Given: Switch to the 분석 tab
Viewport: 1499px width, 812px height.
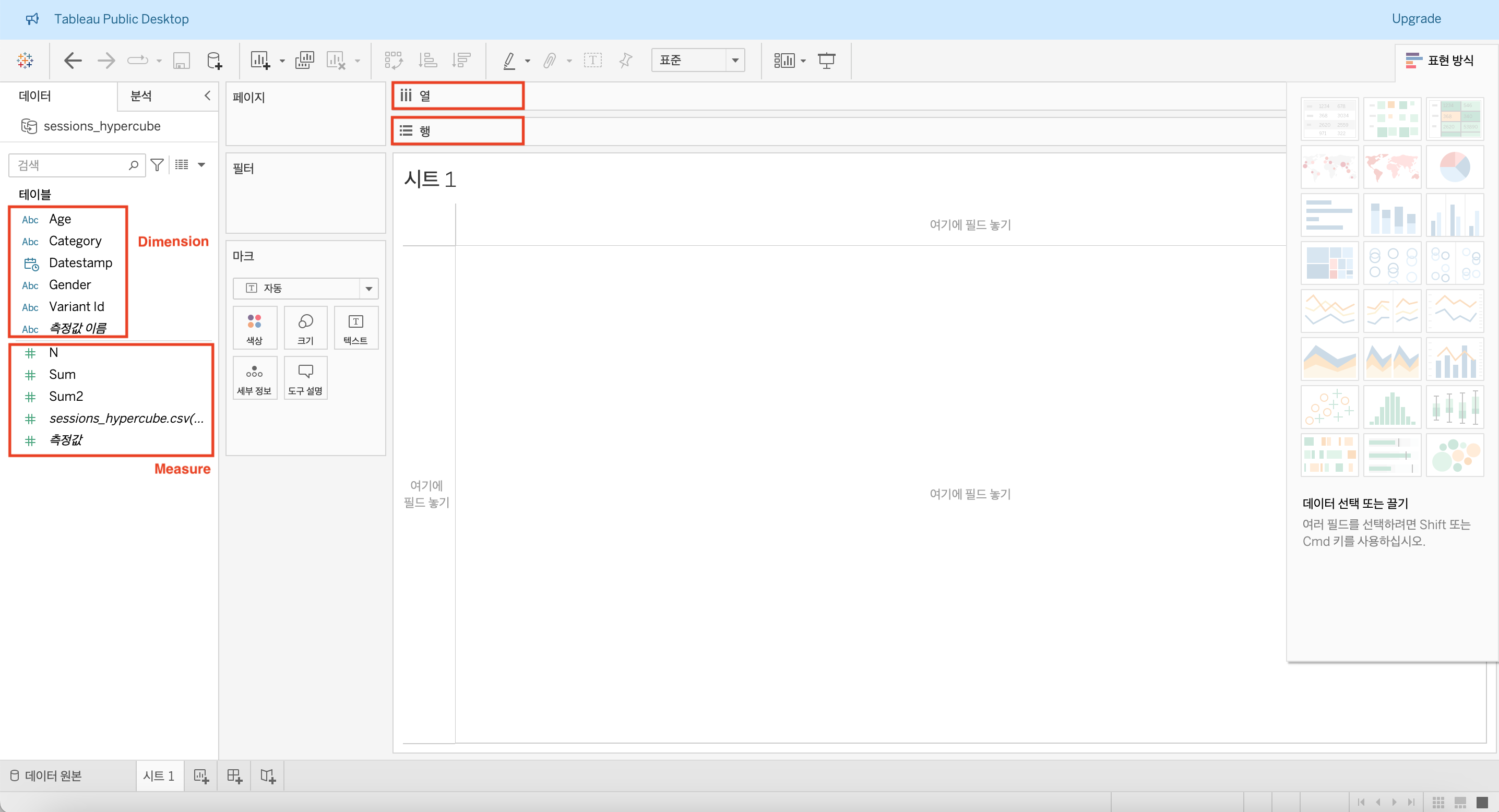Looking at the screenshot, I should point(141,96).
